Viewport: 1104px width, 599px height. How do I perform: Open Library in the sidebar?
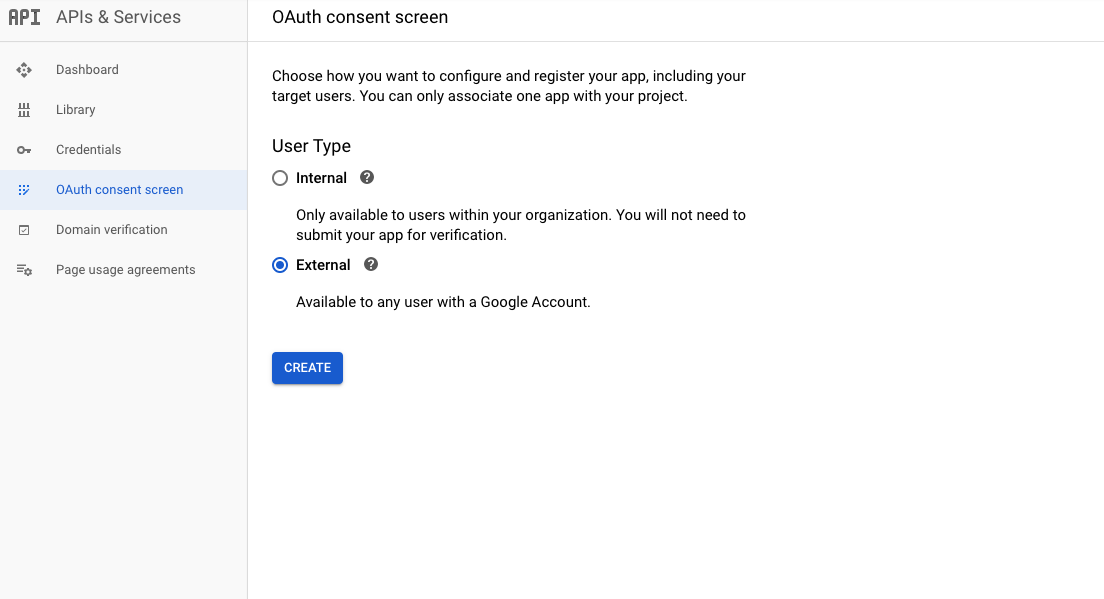pyautogui.click(x=123, y=110)
